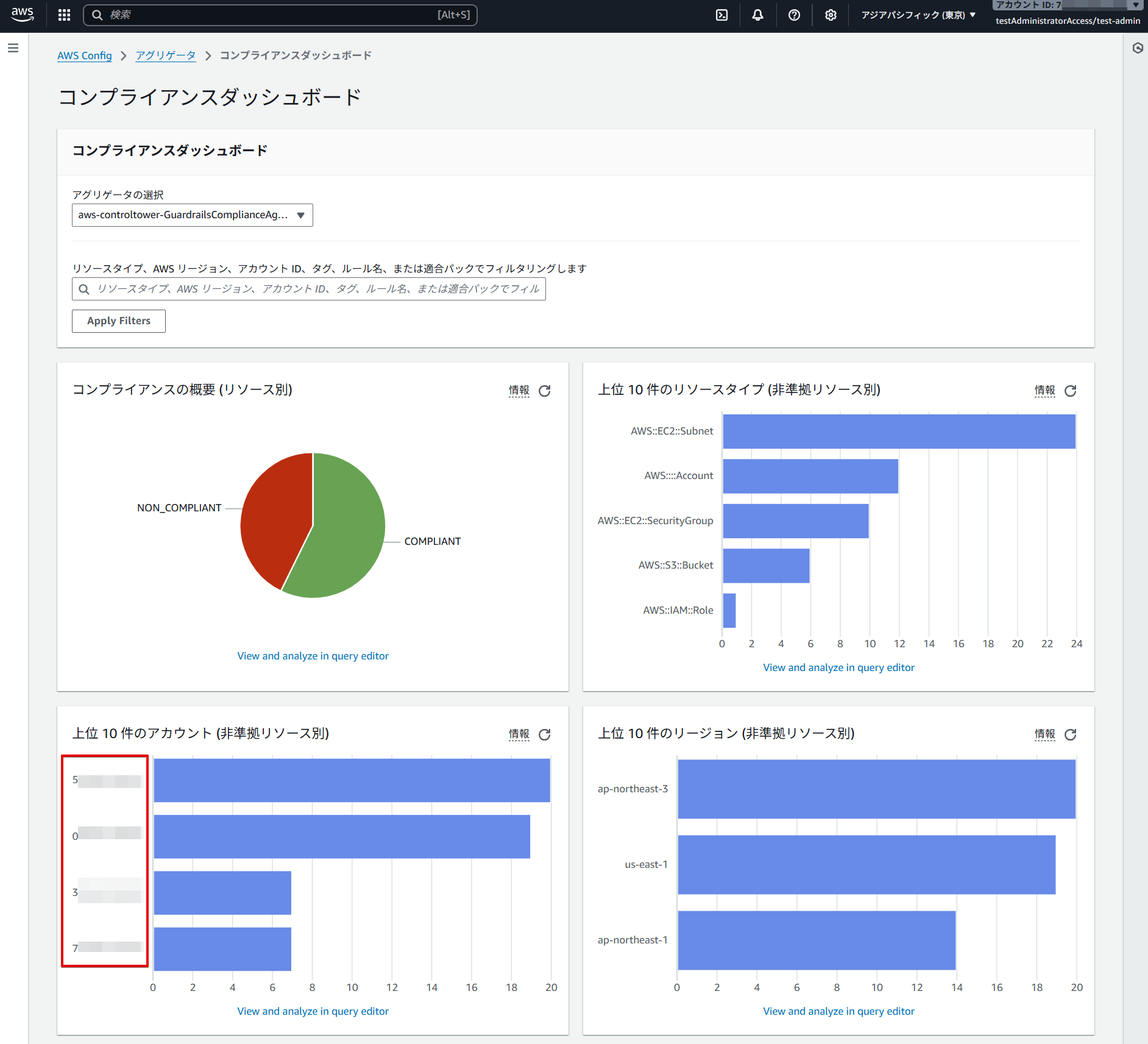Open the notifications bell
This screenshot has height=1044, width=1148.
tap(757, 15)
